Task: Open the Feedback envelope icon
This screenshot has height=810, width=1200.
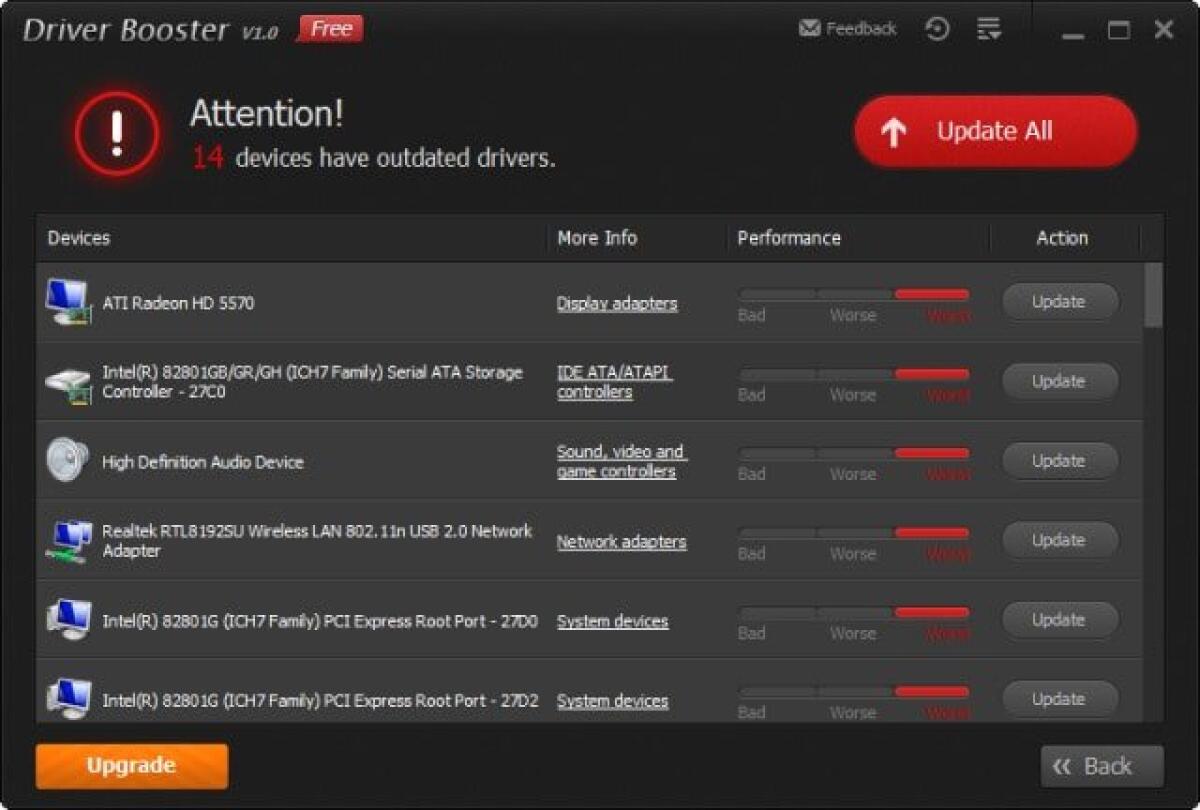Action: coord(806,28)
